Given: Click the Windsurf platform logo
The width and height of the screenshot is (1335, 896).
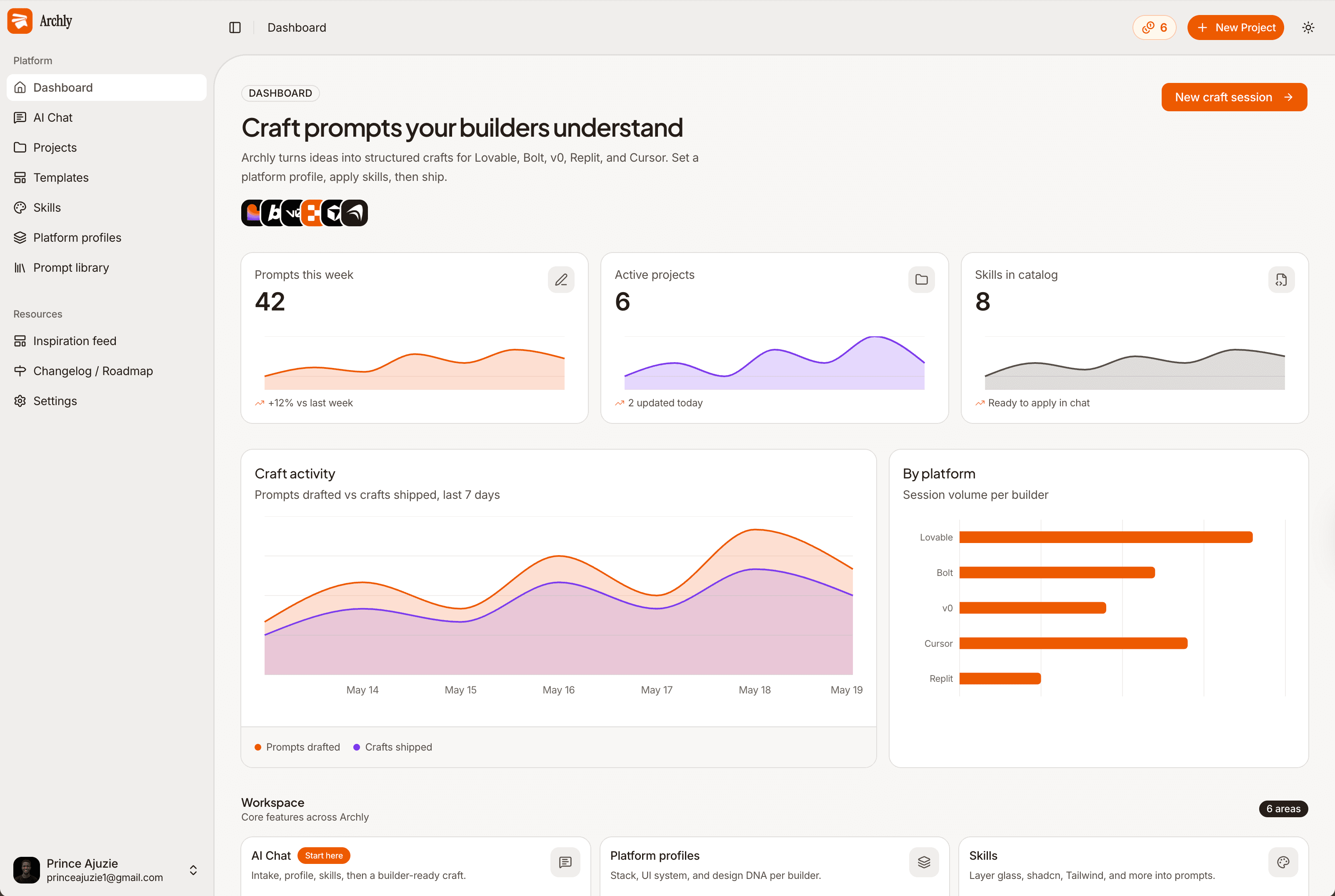Looking at the screenshot, I should click(x=355, y=213).
